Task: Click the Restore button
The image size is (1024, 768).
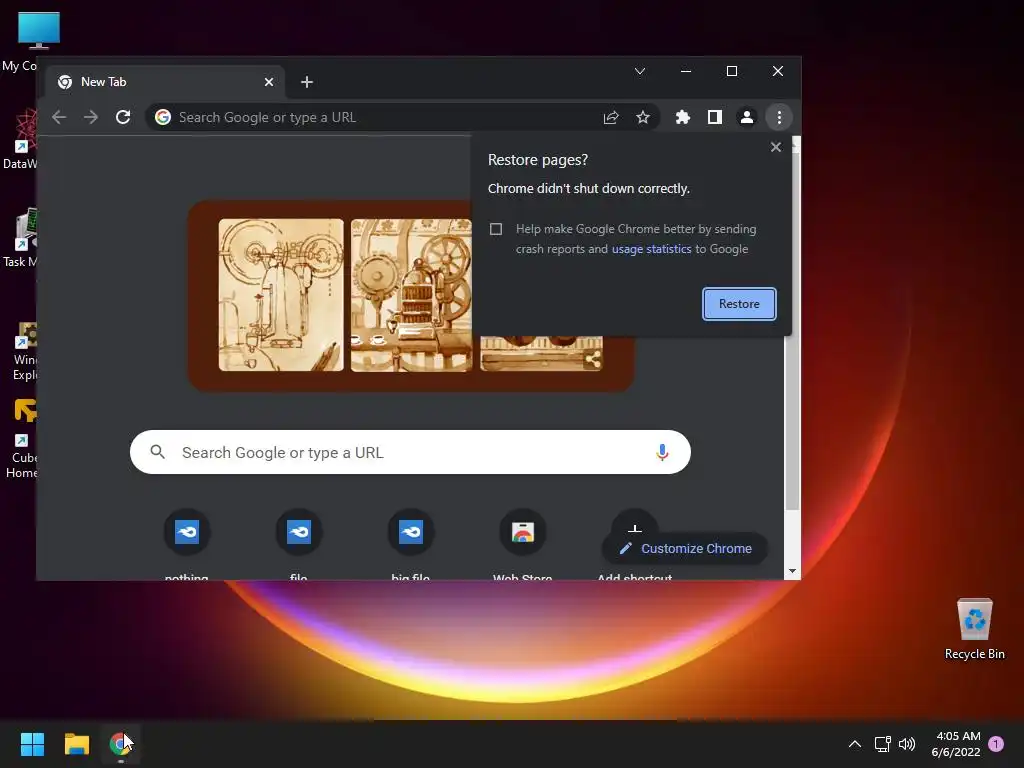Action: 739,304
